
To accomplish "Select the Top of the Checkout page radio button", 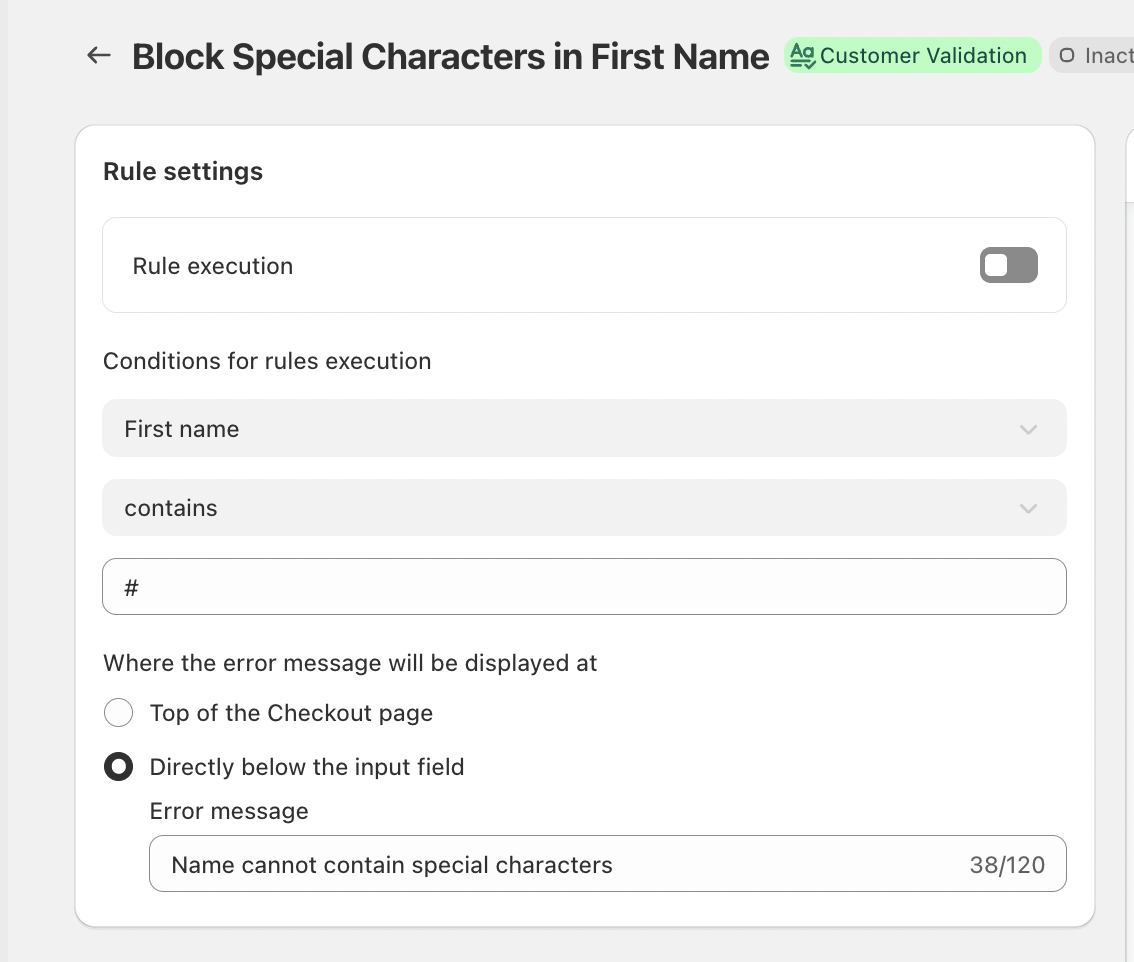I will pos(118,713).
